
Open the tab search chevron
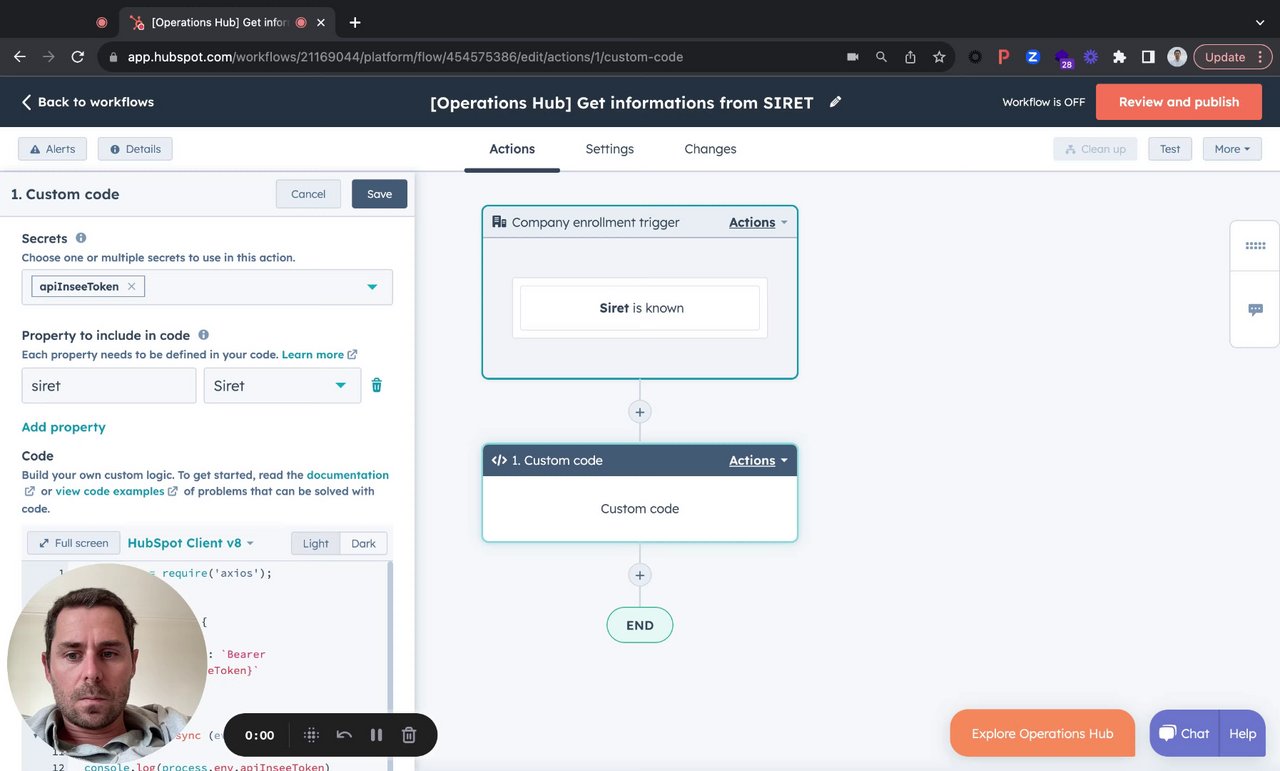point(1259,22)
